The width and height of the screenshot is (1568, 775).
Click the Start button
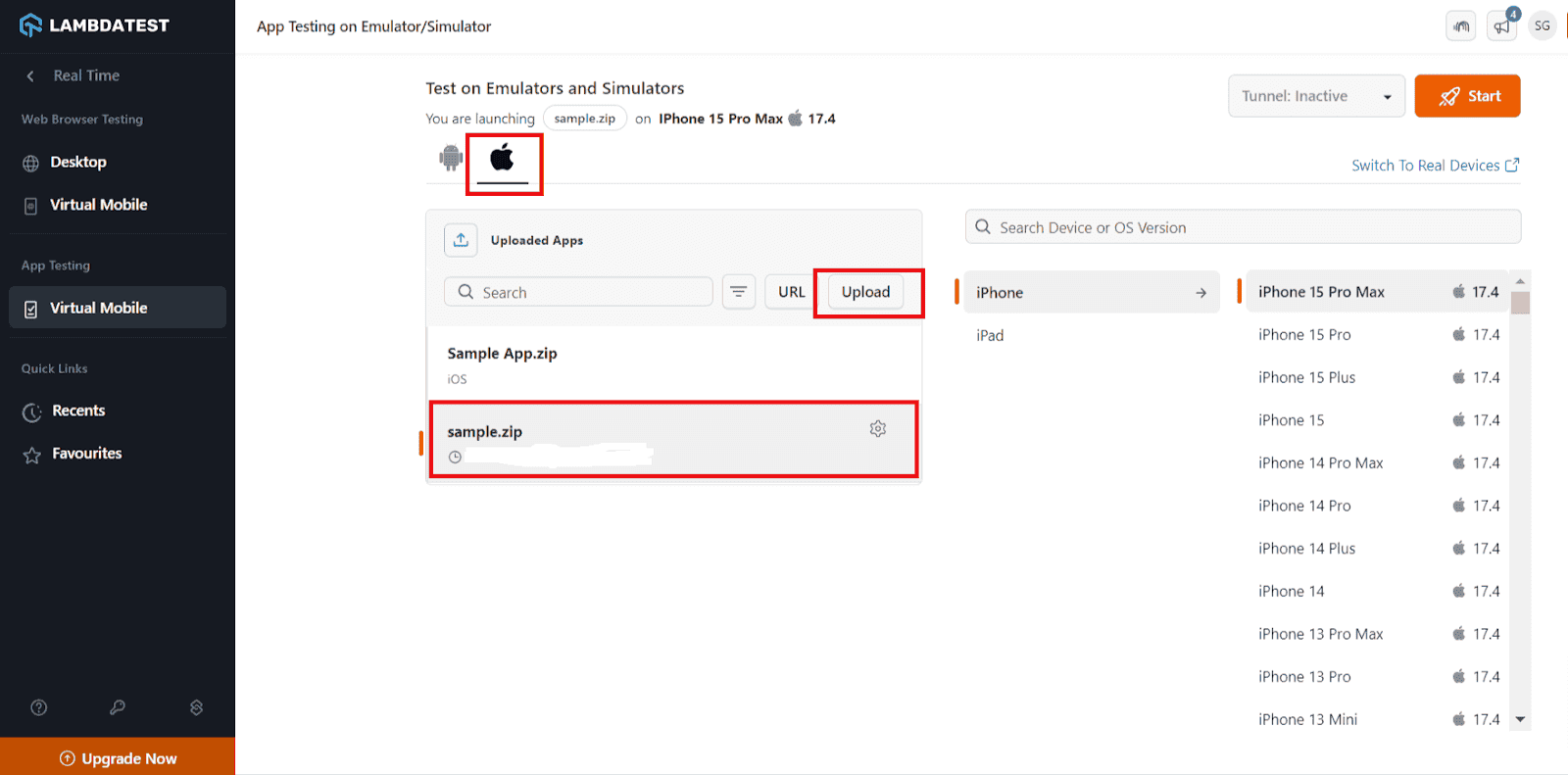1467,96
